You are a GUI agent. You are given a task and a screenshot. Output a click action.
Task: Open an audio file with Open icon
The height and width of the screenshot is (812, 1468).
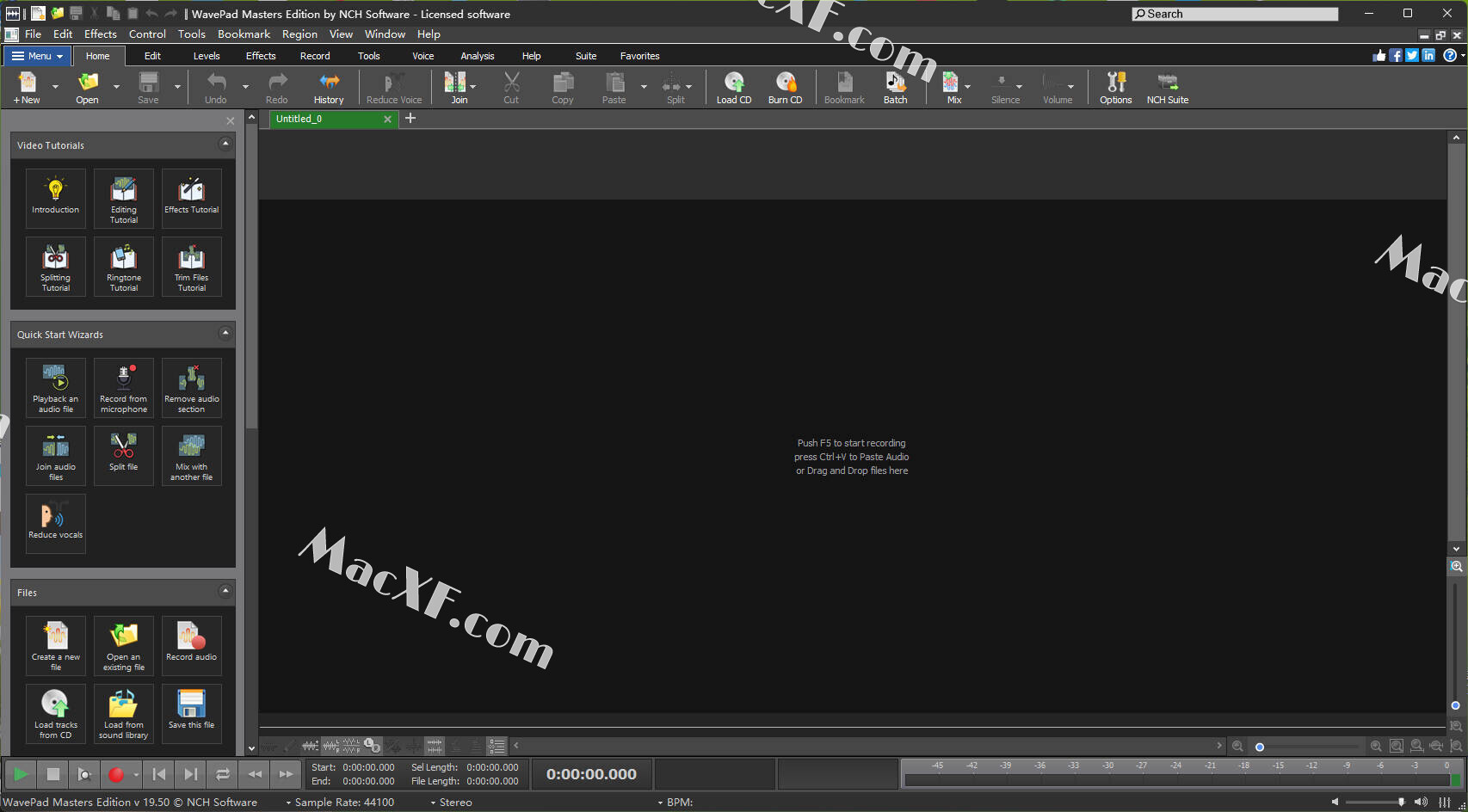[x=87, y=88]
